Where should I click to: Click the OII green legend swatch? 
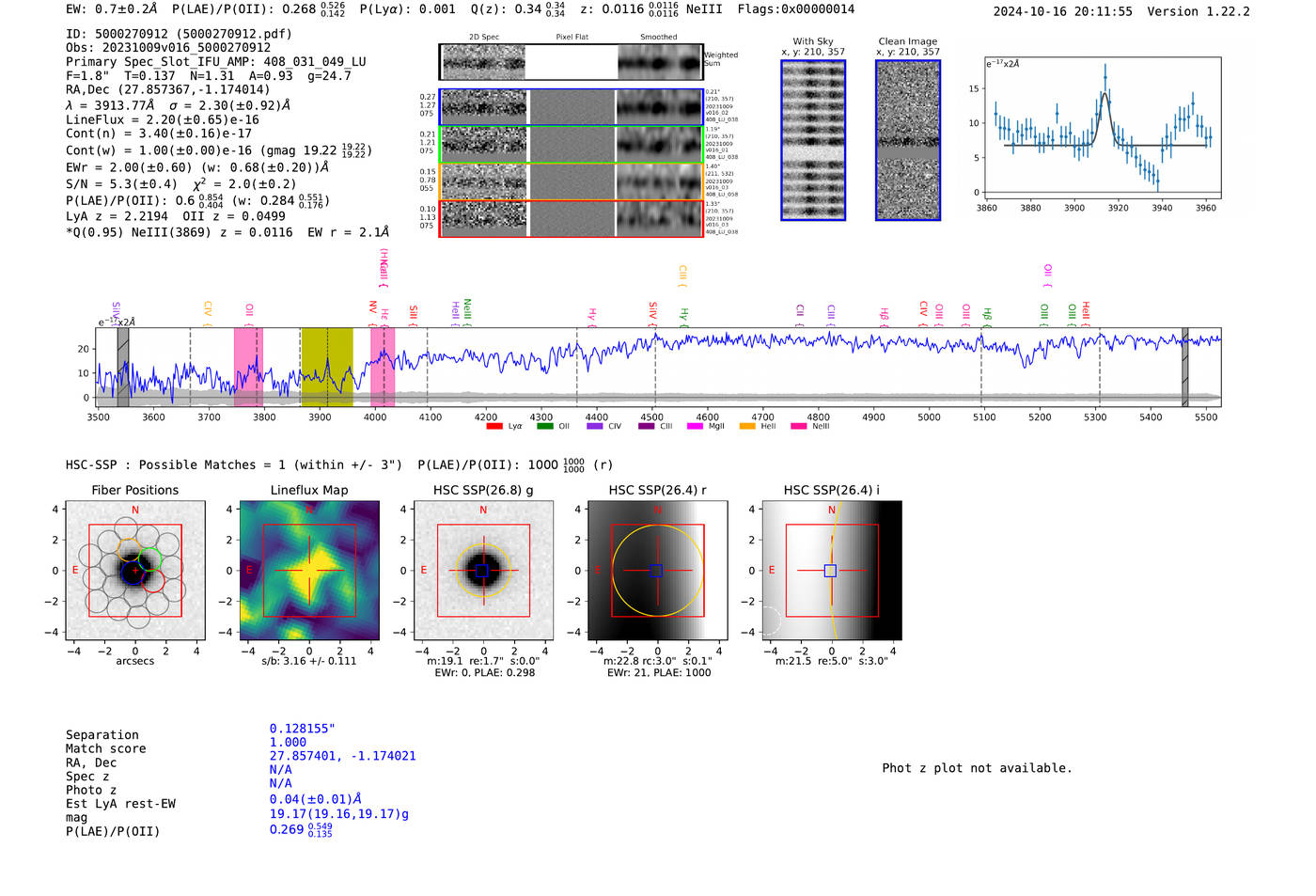pos(545,427)
